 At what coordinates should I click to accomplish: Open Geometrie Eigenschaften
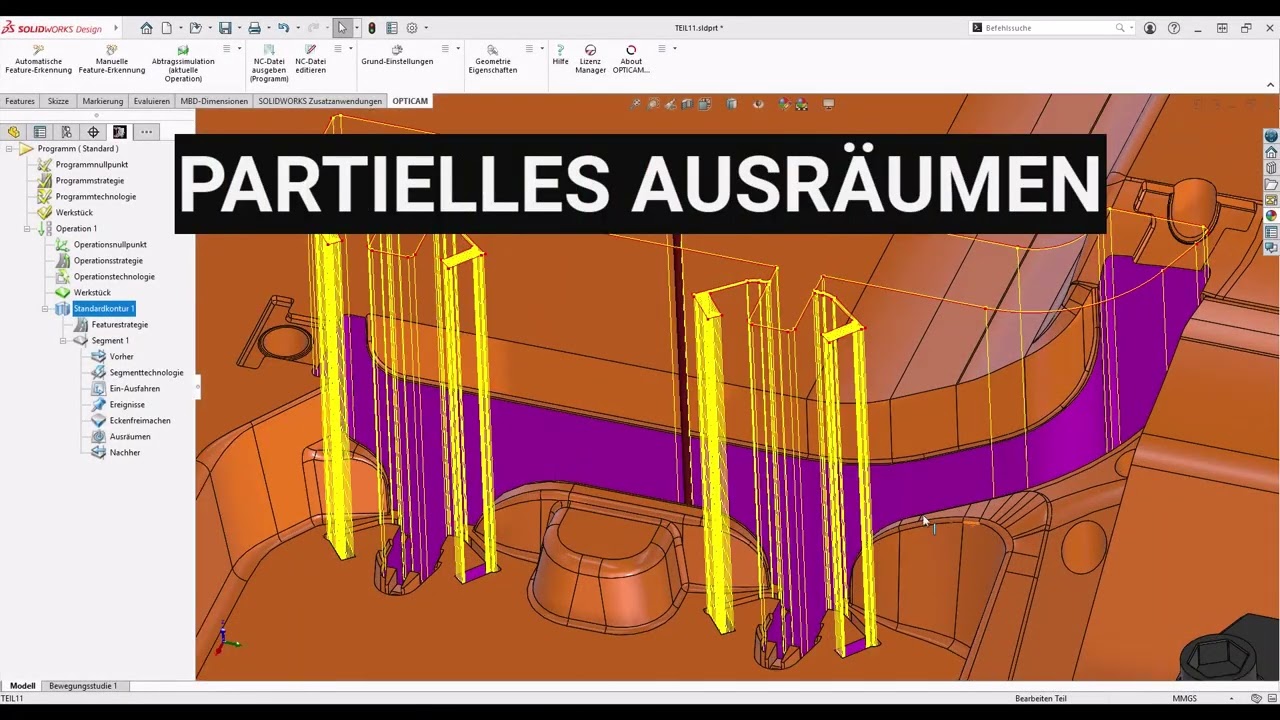pyautogui.click(x=492, y=59)
